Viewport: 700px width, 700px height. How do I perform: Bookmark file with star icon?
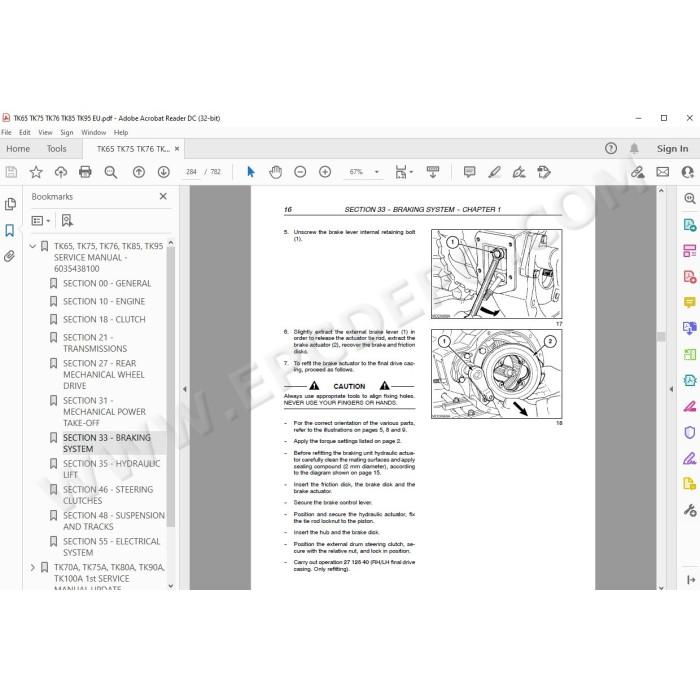[36, 172]
